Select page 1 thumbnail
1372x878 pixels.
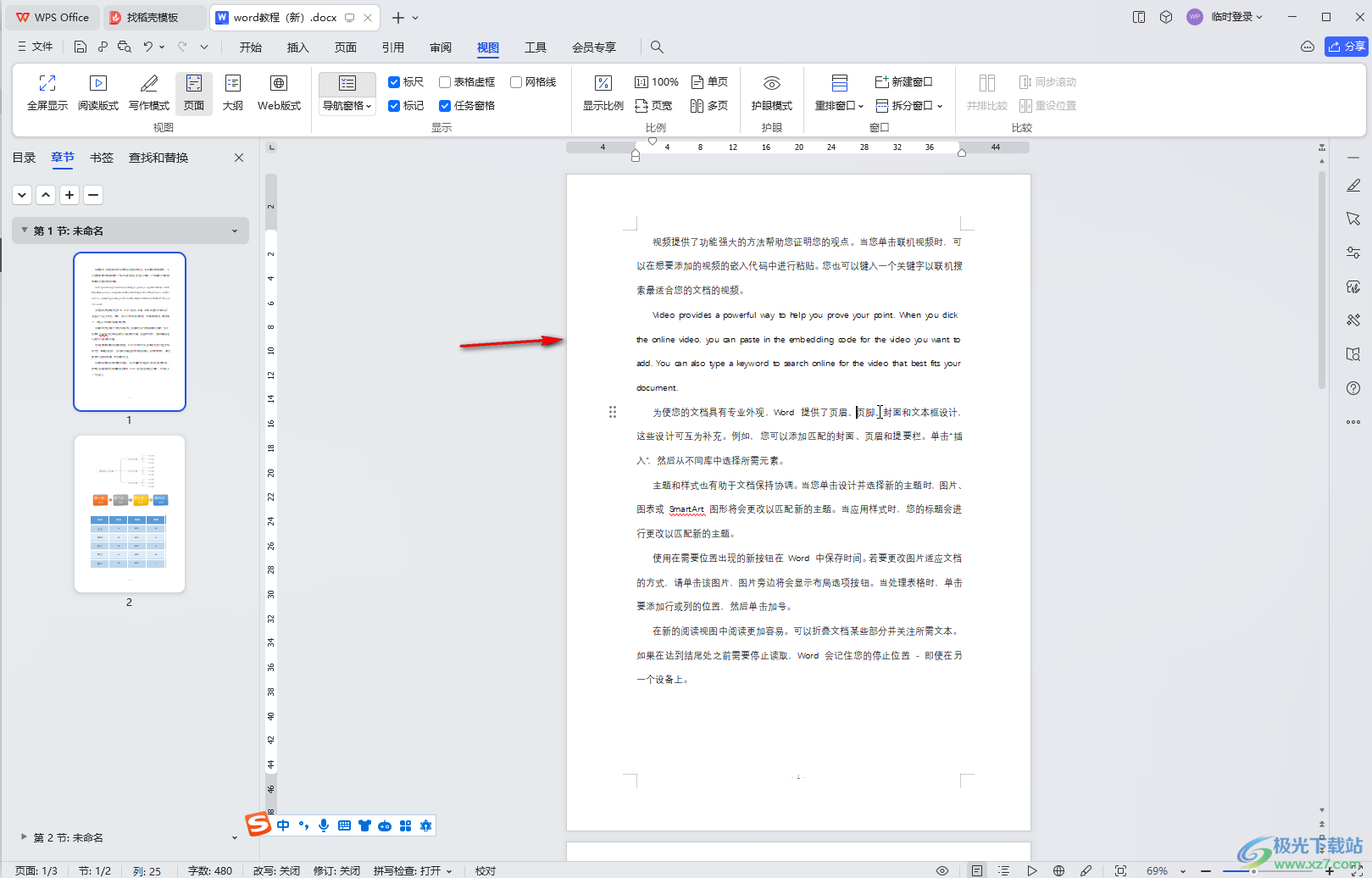[130, 331]
